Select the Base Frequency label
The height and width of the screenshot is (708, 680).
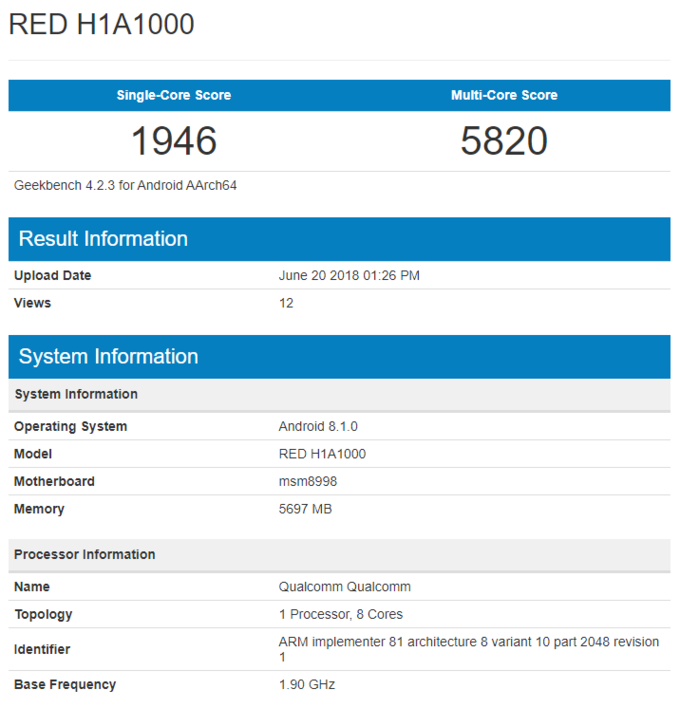65,685
